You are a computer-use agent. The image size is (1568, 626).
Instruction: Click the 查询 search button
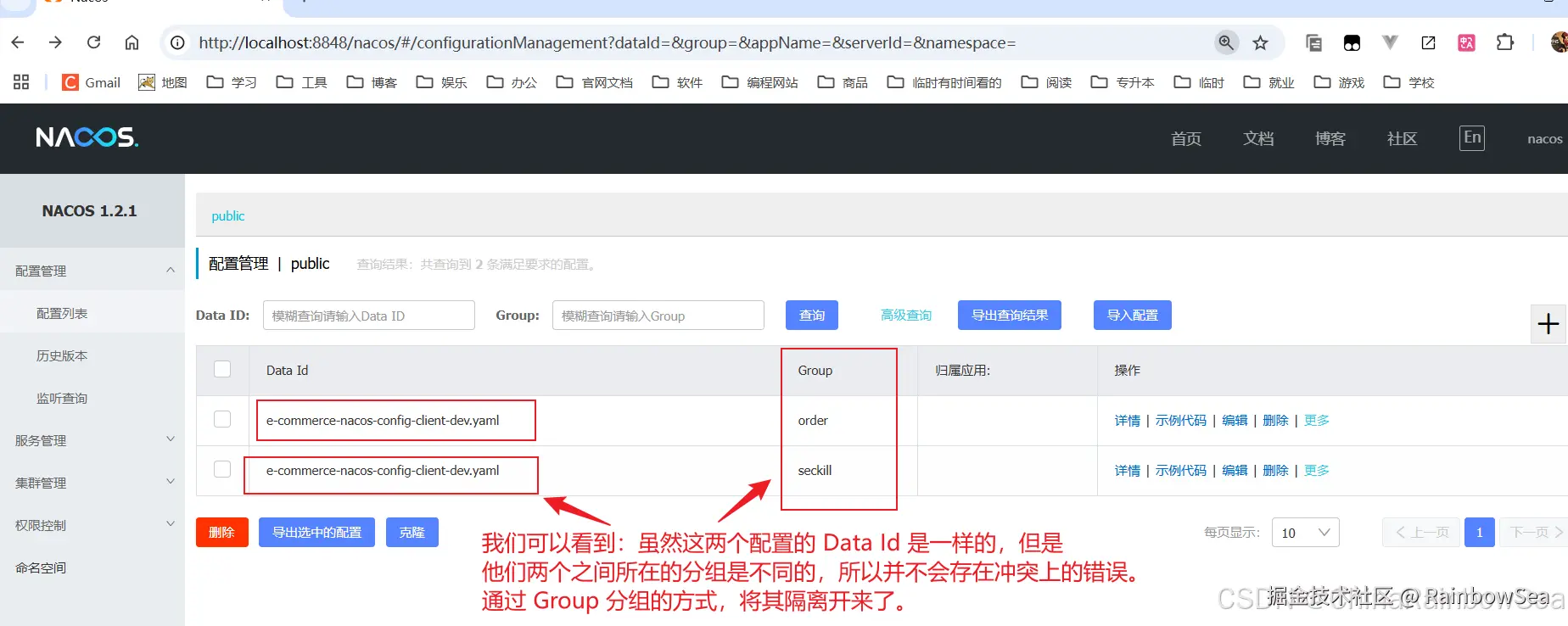(x=812, y=315)
